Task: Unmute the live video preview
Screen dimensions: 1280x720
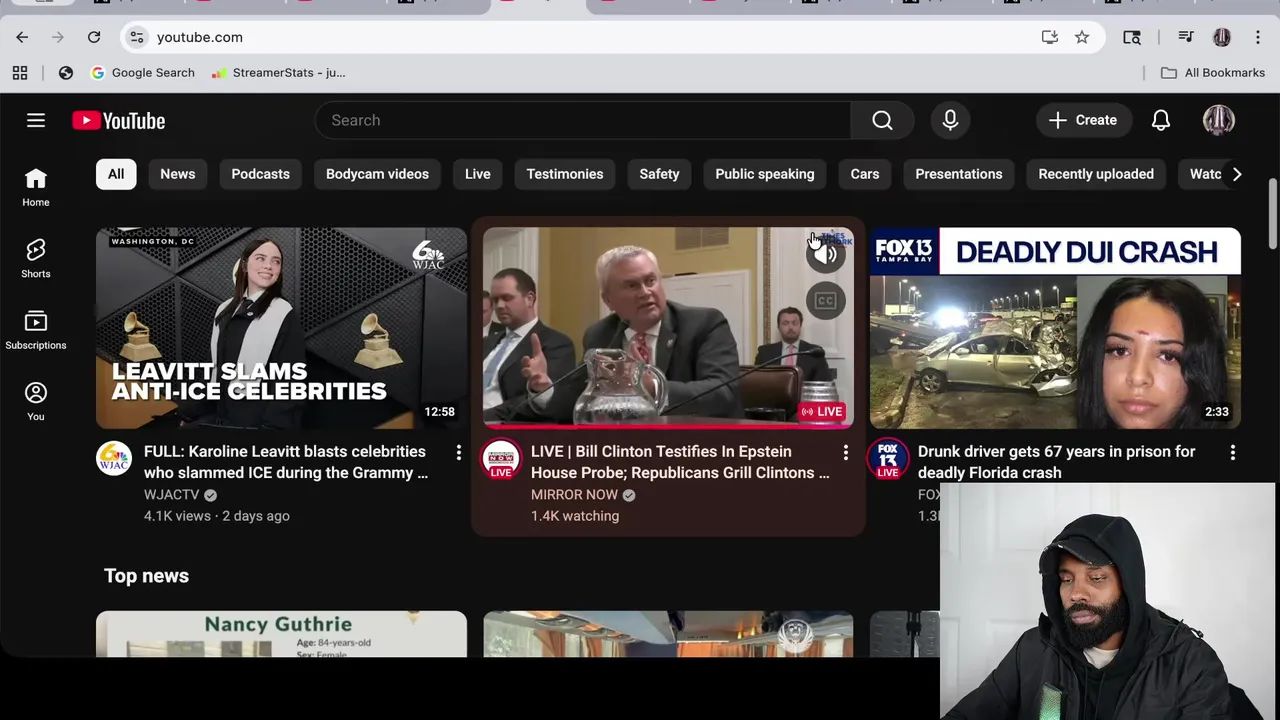Action: coord(826,254)
